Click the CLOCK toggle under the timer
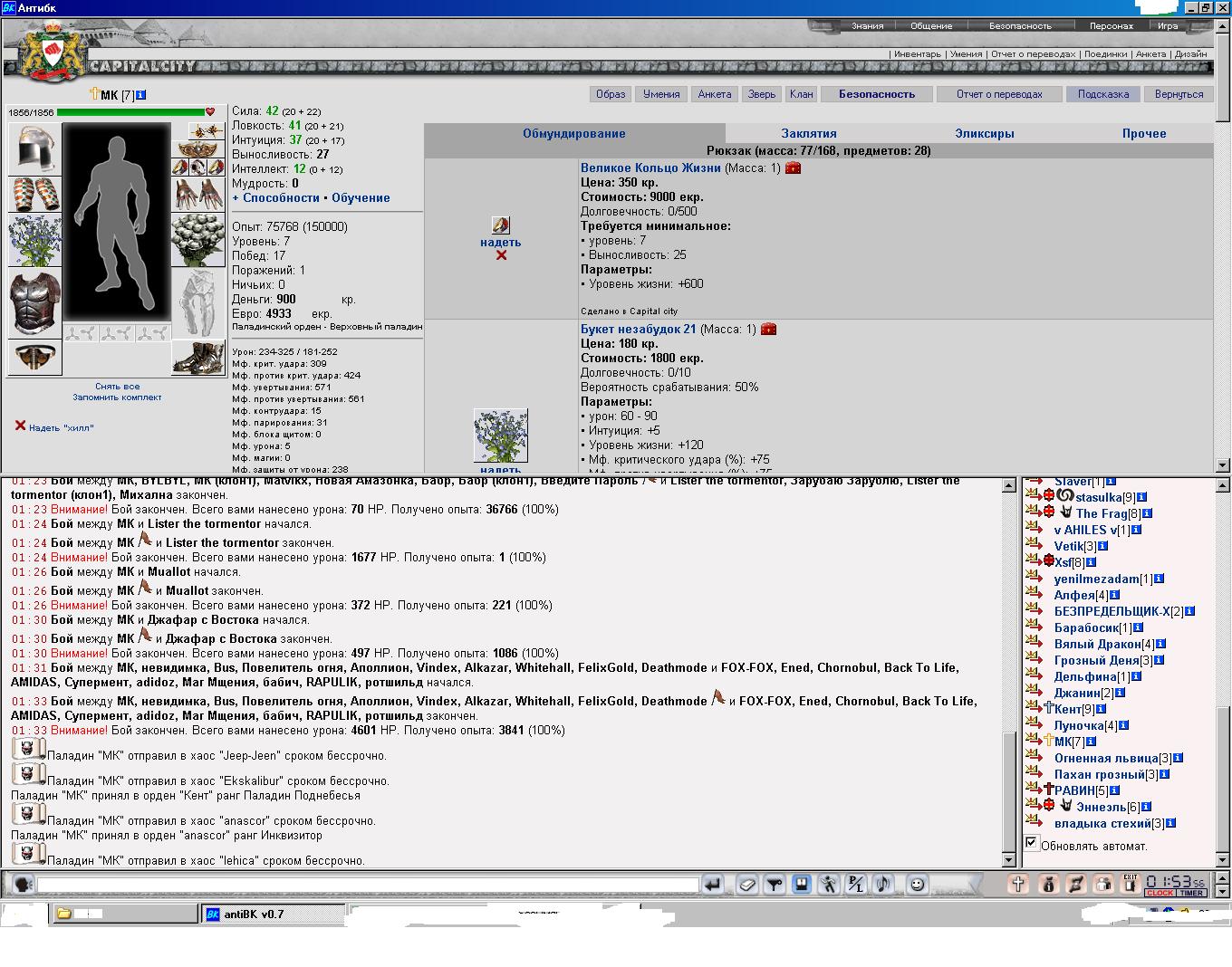Screen dimensions: 1232x967 pyautogui.click(x=1160, y=893)
